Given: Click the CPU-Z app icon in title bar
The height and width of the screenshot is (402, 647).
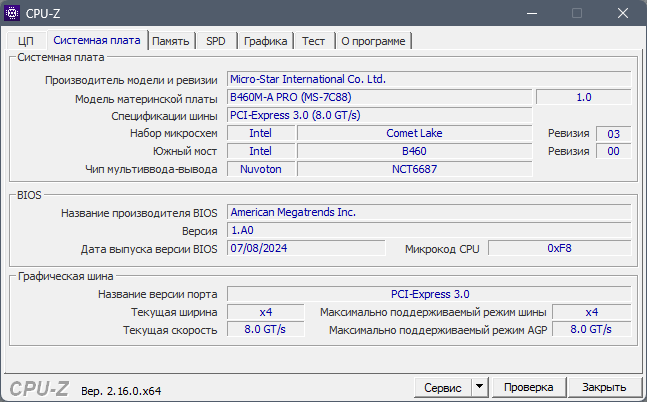Looking at the screenshot, I should click(x=12, y=13).
